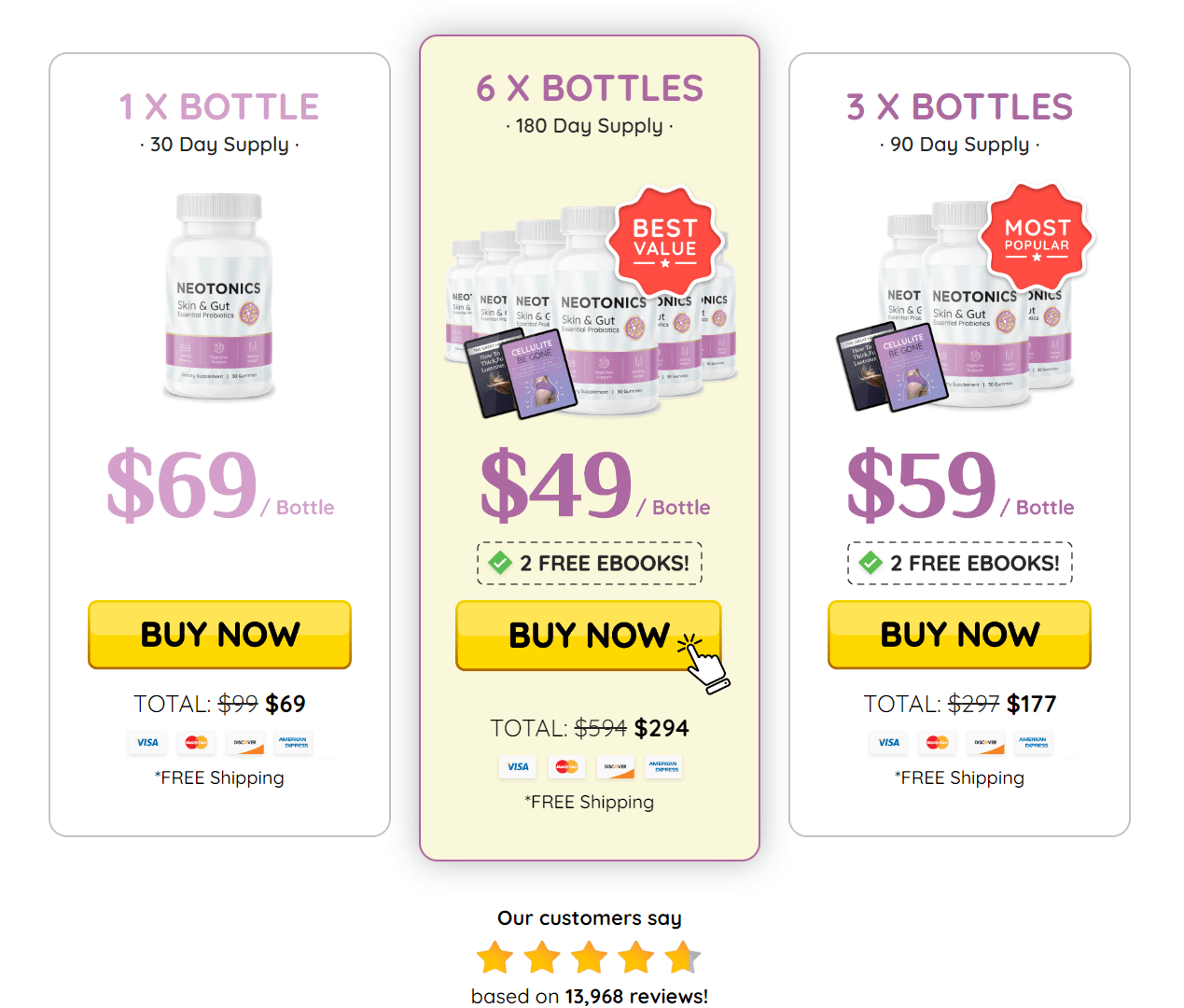Screen dimensions: 1184x1008
Task: Click Mastercard icon in 6 bottles card
Action: (x=566, y=767)
